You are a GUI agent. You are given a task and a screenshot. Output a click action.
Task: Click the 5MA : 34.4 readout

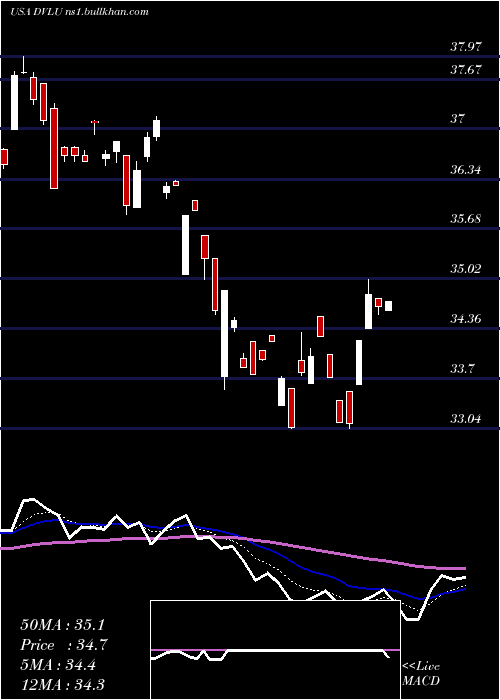(x=58, y=665)
